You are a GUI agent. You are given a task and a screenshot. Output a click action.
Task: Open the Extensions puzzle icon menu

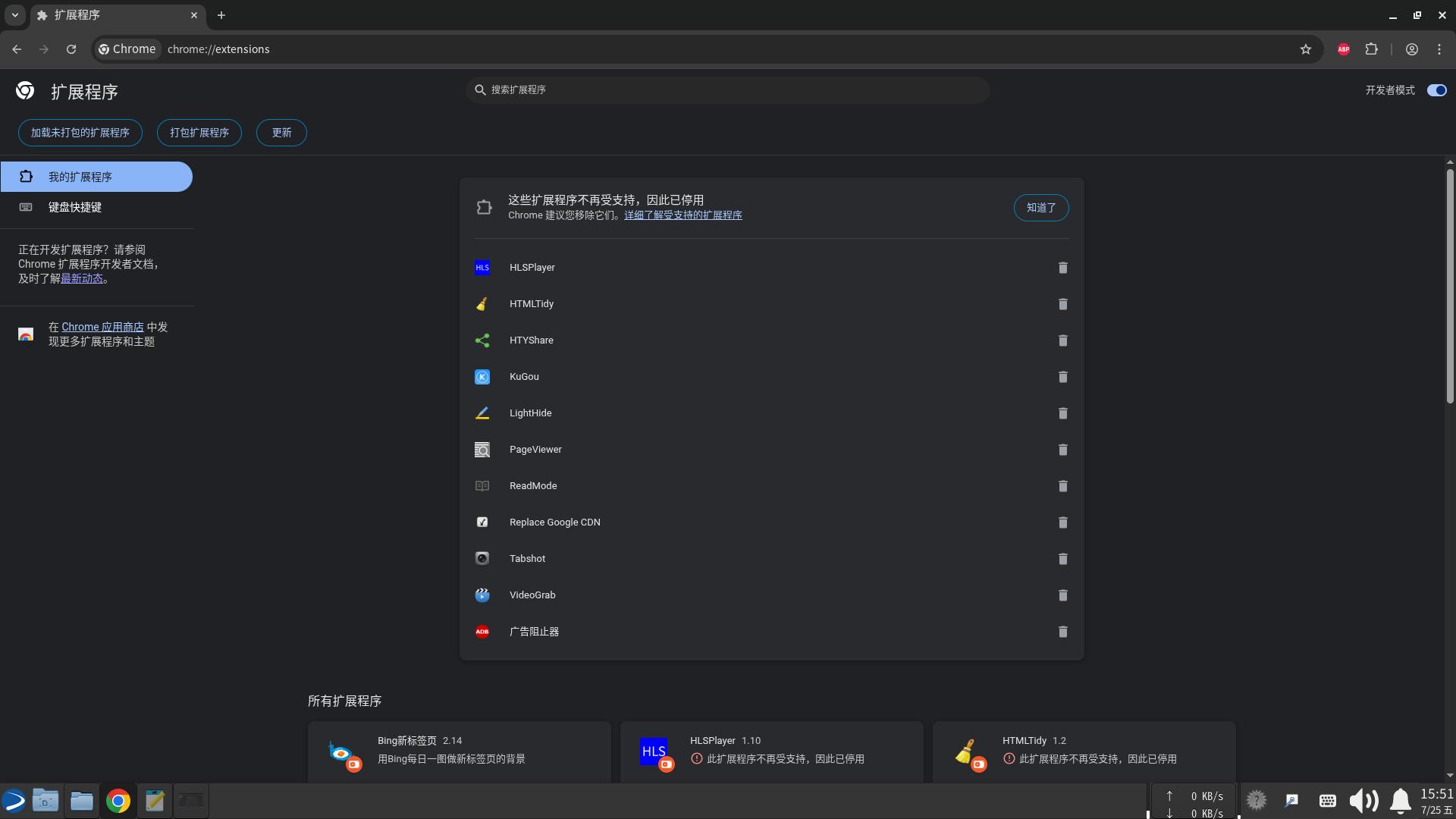coord(1371,49)
